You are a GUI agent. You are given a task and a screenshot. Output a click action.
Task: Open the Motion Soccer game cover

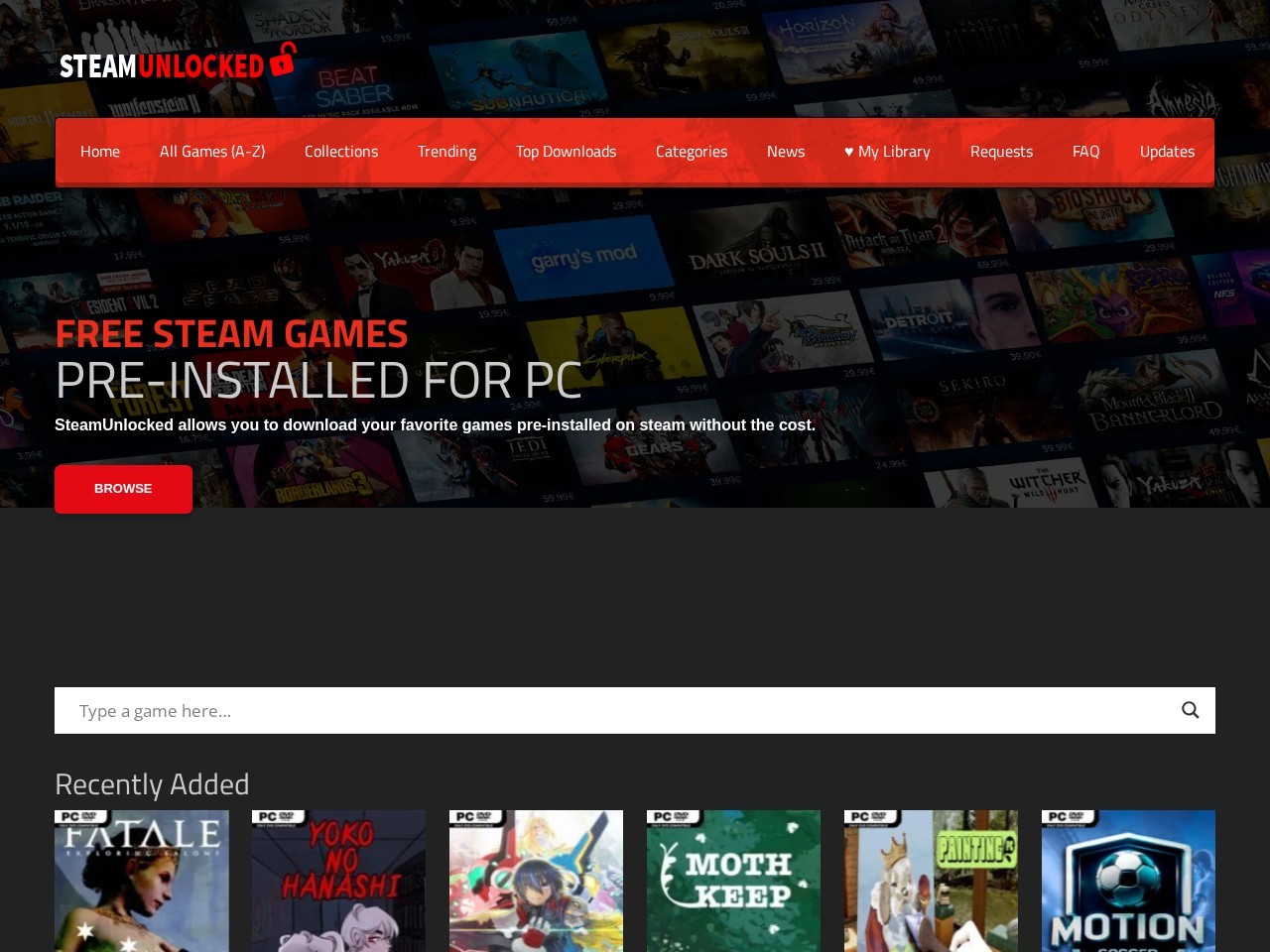coord(1128,881)
